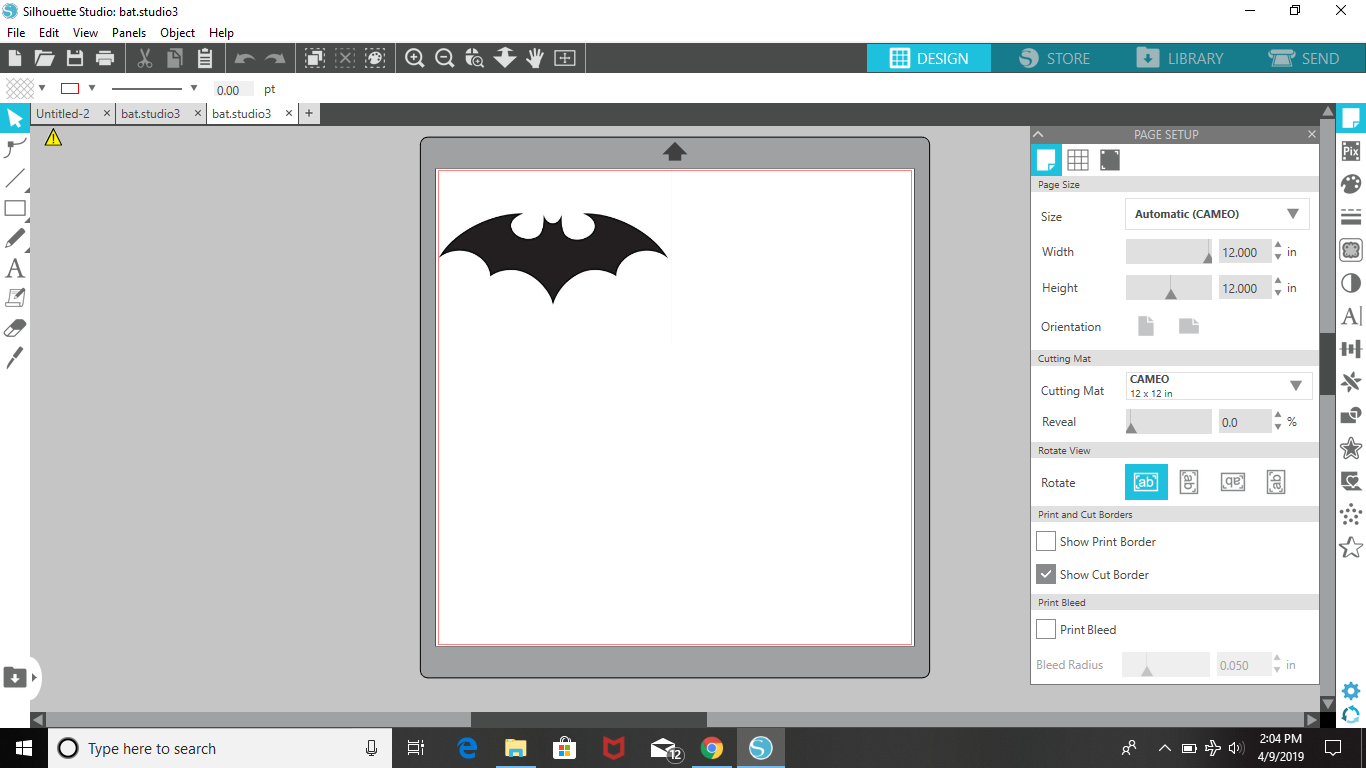Open the Preferences gear icon
This screenshot has height=768, width=1366.
click(x=1351, y=691)
